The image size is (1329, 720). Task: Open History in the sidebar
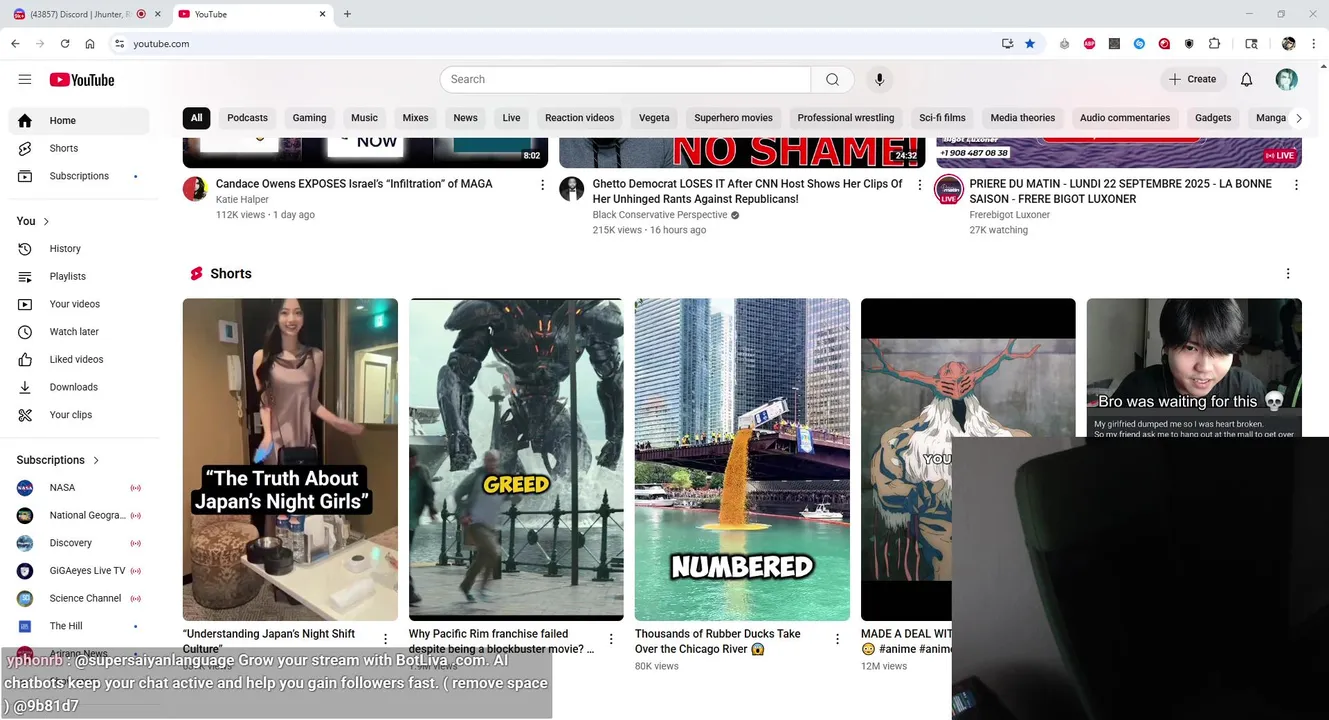(79, 249)
